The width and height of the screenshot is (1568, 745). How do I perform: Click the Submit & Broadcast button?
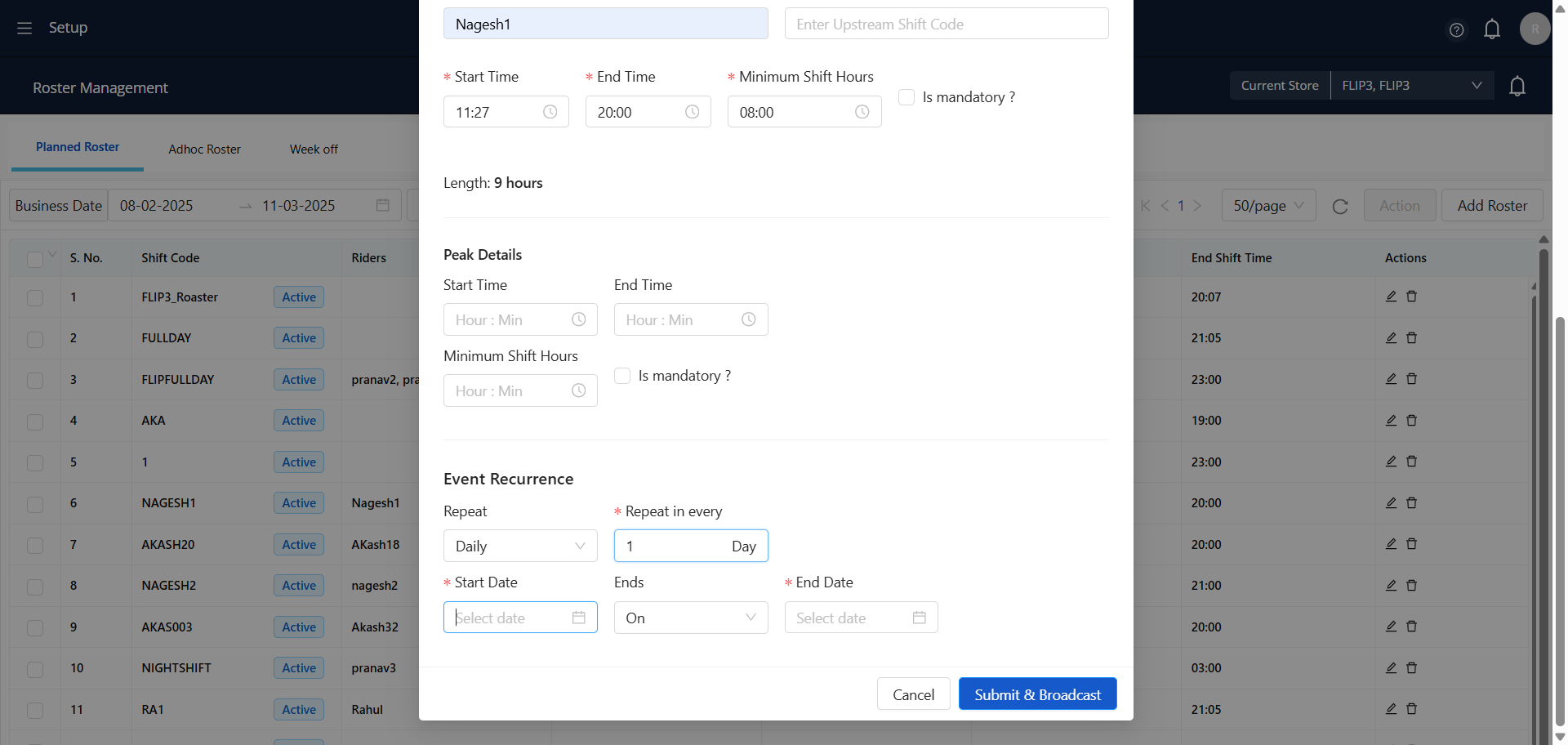tap(1037, 694)
